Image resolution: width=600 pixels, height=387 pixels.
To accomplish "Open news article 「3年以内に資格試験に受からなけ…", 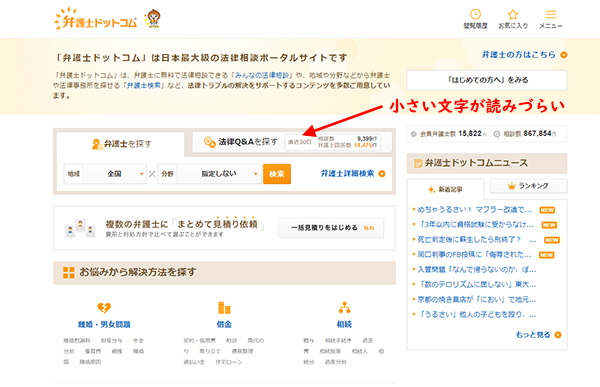I will tap(475, 225).
